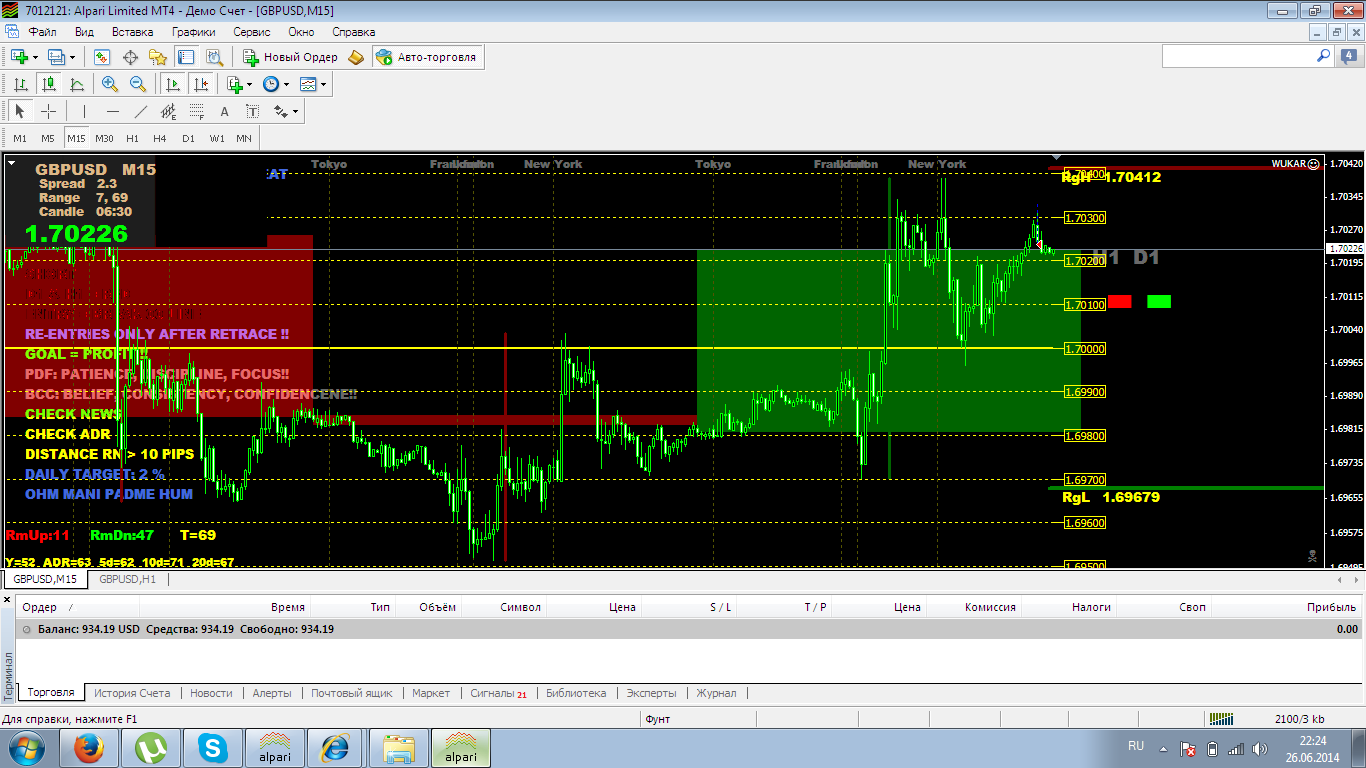The image size is (1366, 768).
Task: Switch chart to line chart mode
Action: tap(76, 84)
